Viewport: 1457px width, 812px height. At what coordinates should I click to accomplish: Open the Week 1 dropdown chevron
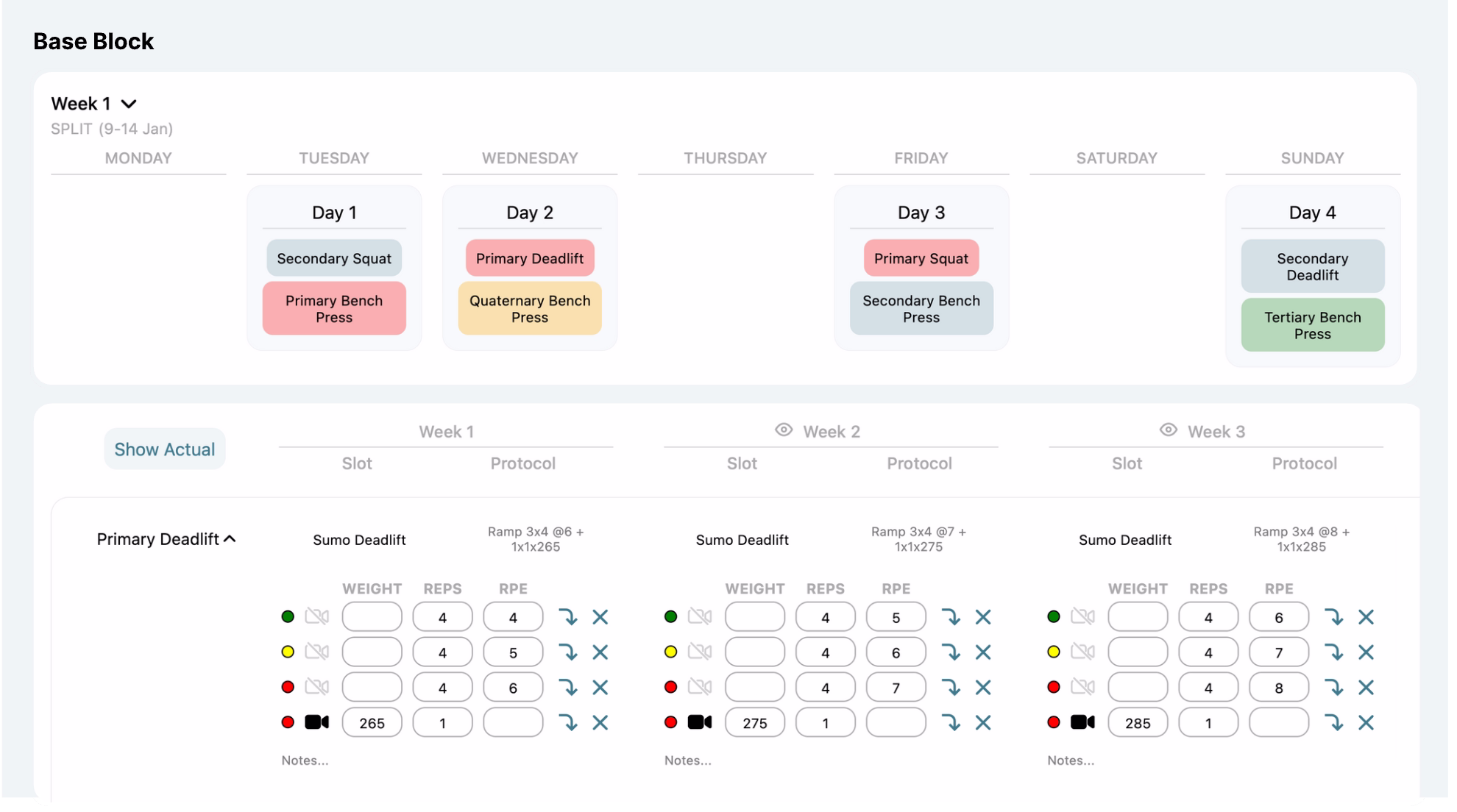click(x=129, y=104)
